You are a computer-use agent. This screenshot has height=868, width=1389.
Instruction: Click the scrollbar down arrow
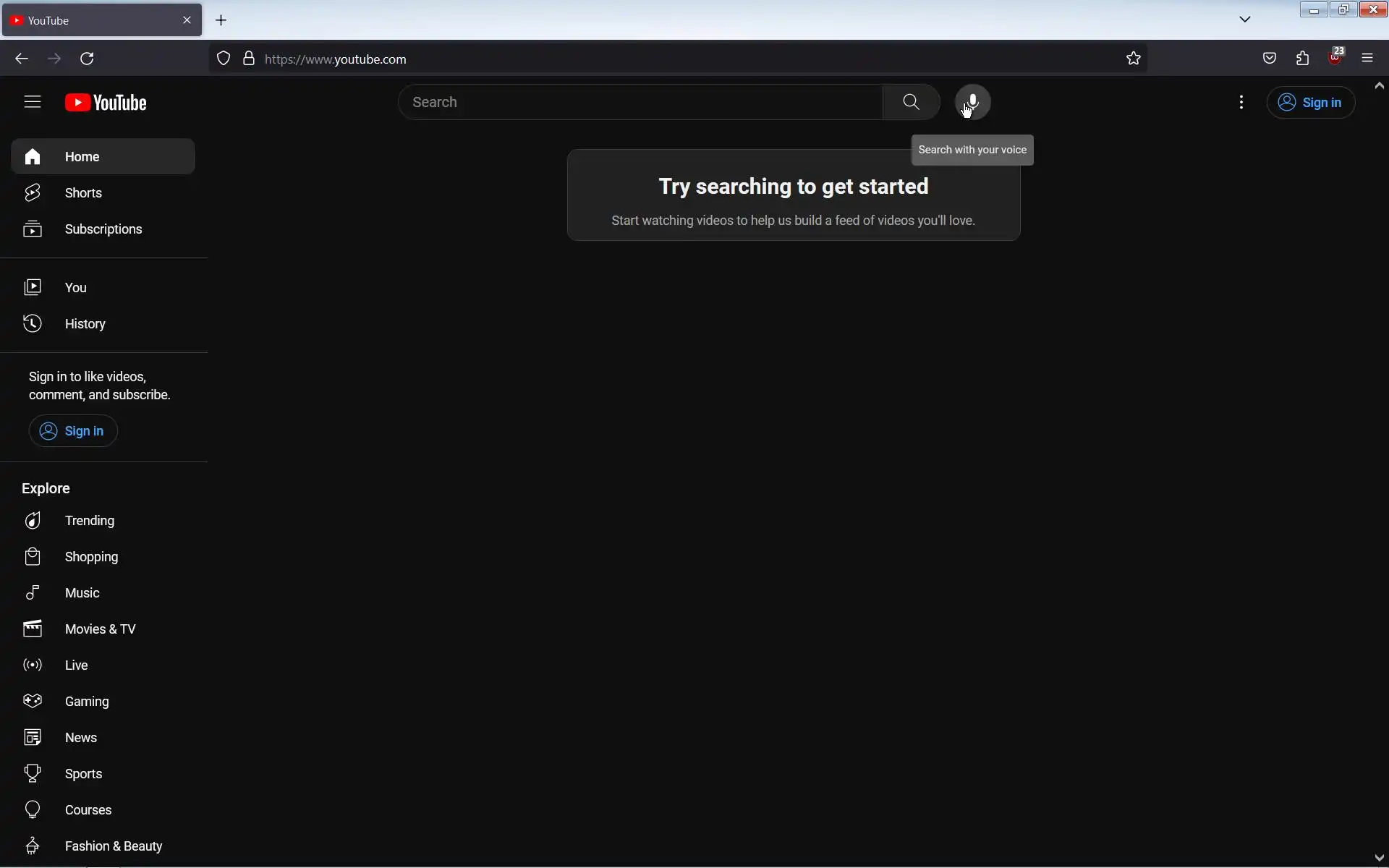(x=1379, y=859)
